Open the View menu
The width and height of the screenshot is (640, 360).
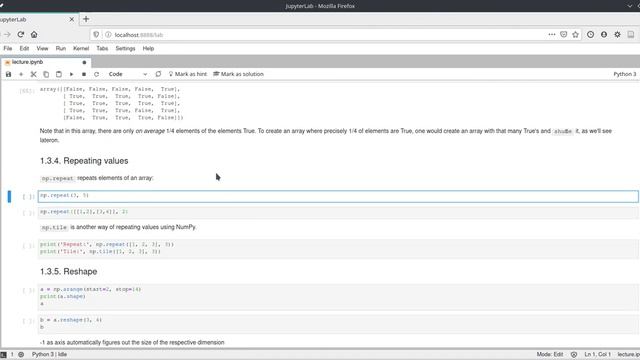[42, 48]
